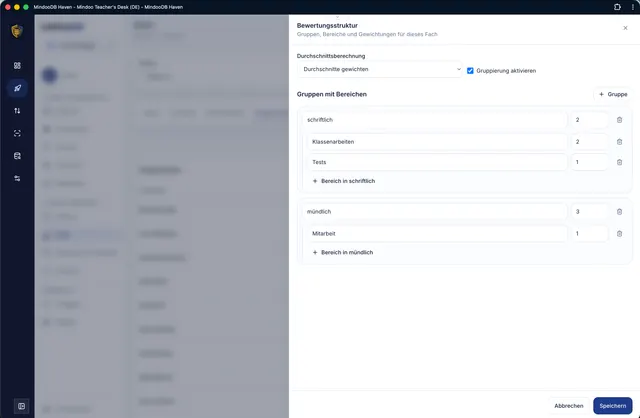Open the sync arrows icon in sidebar

pyautogui.click(x=17, y=111)
